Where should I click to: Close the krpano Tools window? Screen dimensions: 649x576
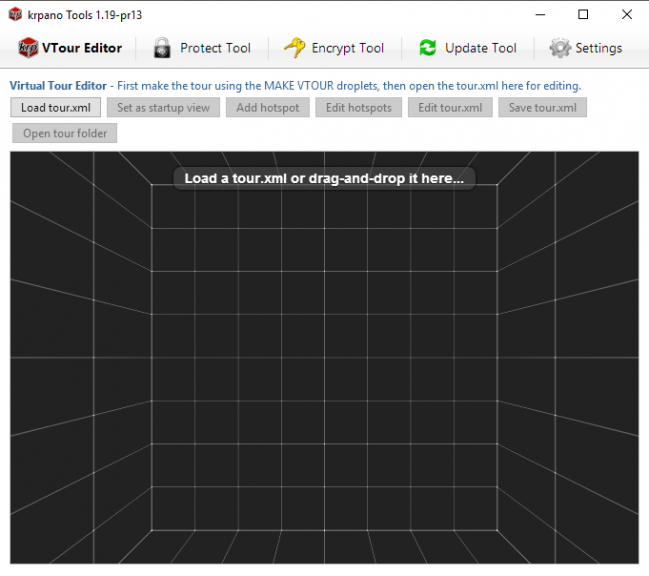(x=627, y=14)
